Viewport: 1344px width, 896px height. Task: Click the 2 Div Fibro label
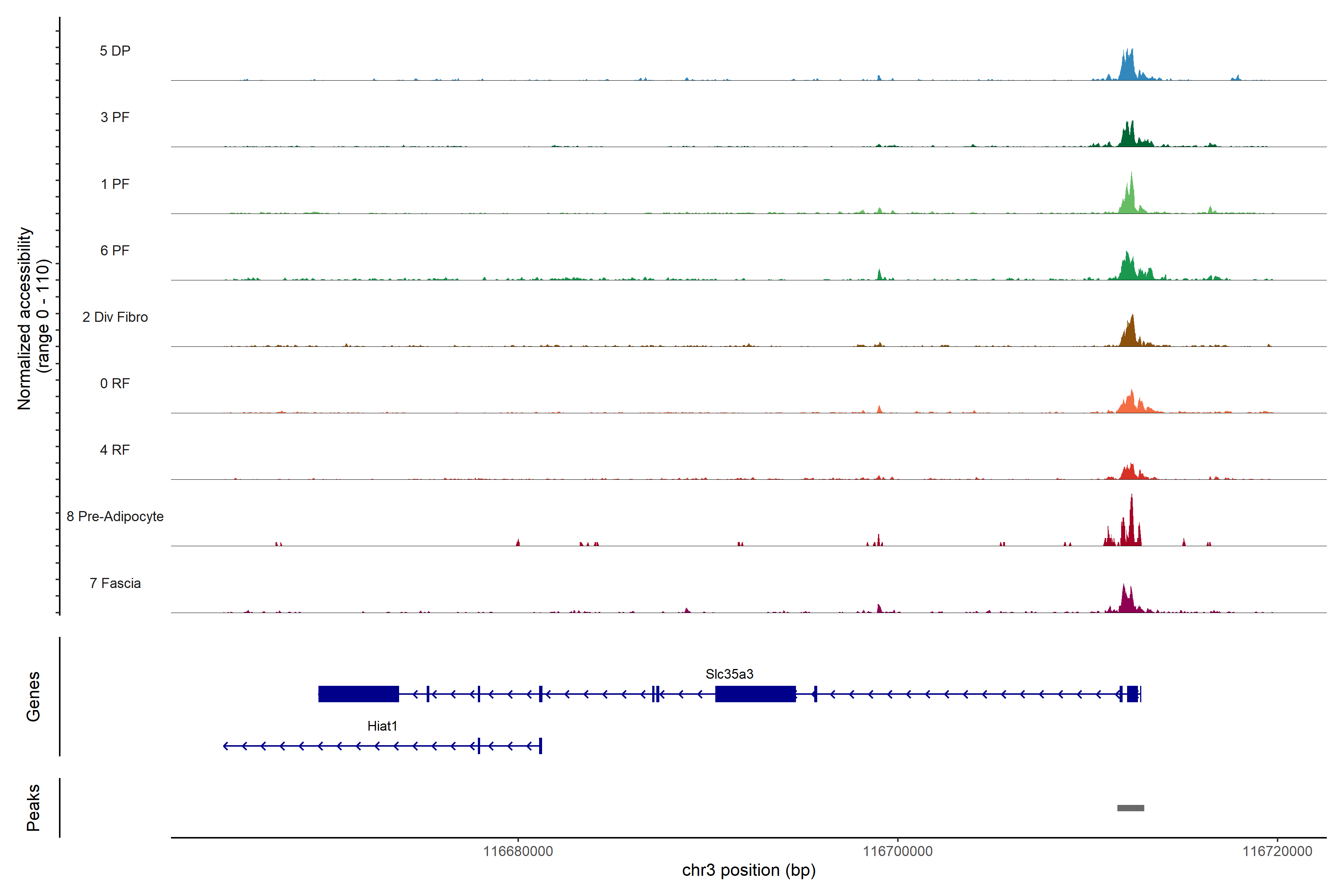tap(115, 317)
